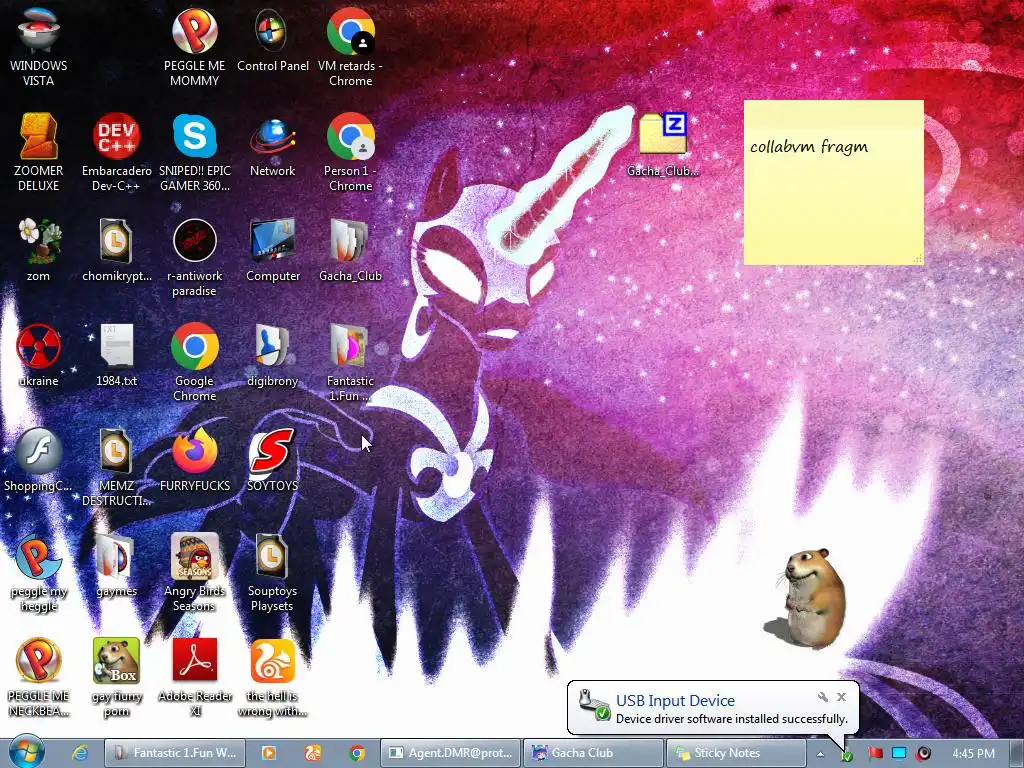
Task: Open the media player taskbar icon
Action: click(268, 753)
